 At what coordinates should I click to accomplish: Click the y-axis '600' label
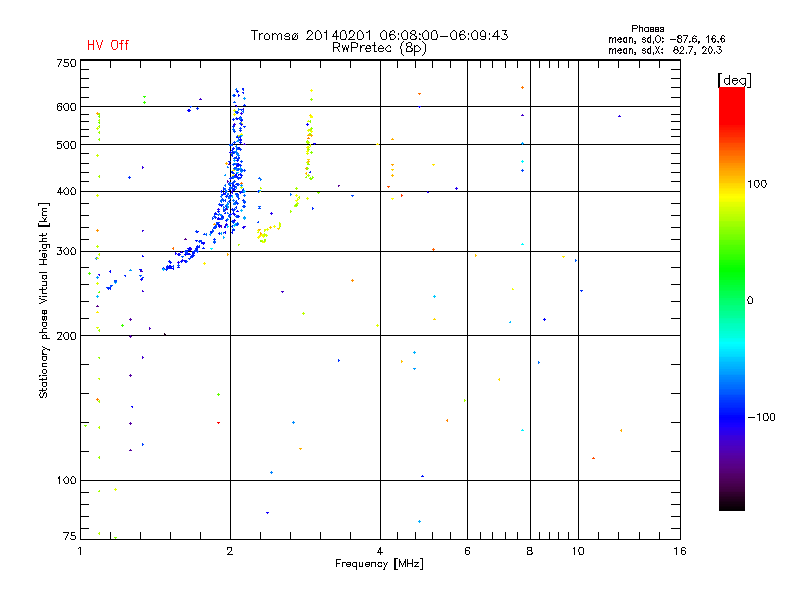pyautogui.click(x=66, y=107)
